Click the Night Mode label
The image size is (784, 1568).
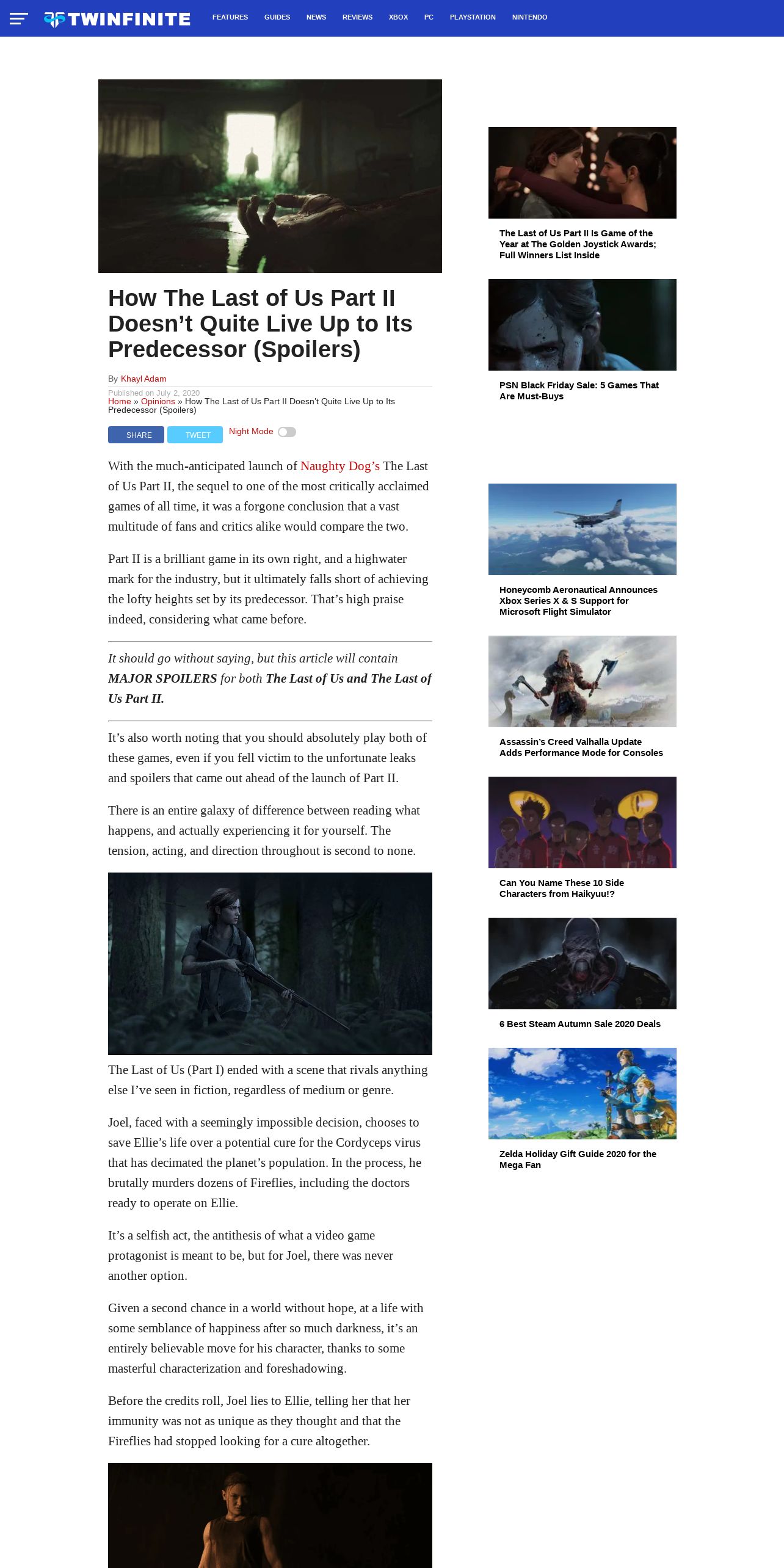pyautogui.click(x=251, y=431)
